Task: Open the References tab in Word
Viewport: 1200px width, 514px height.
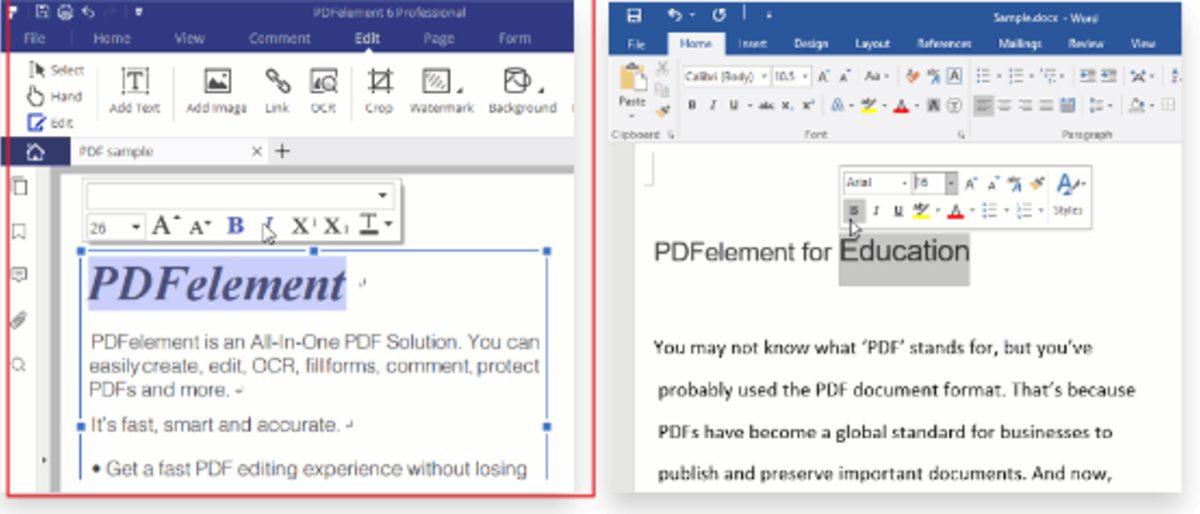Action: [944, 44]
